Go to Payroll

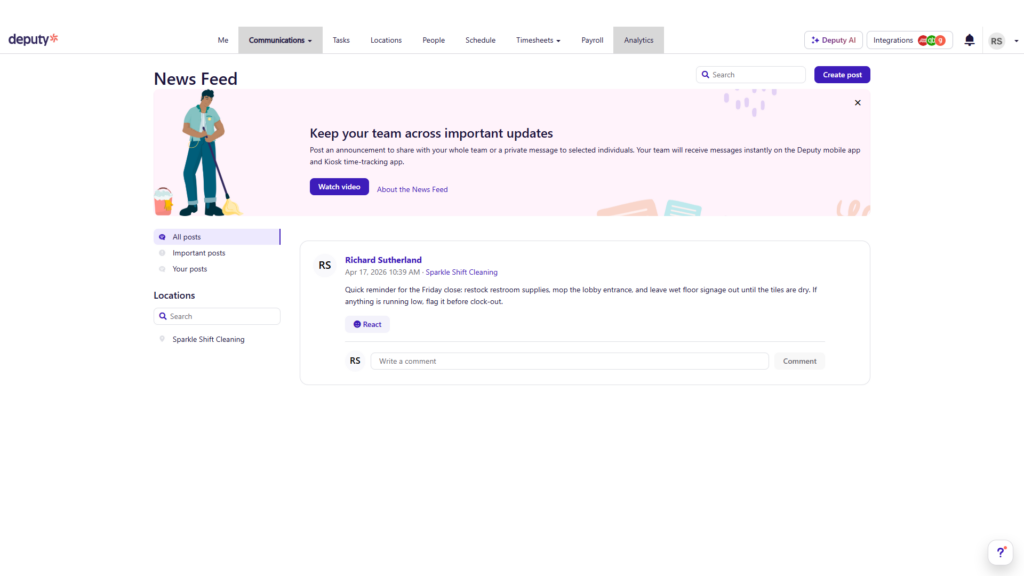592,40
